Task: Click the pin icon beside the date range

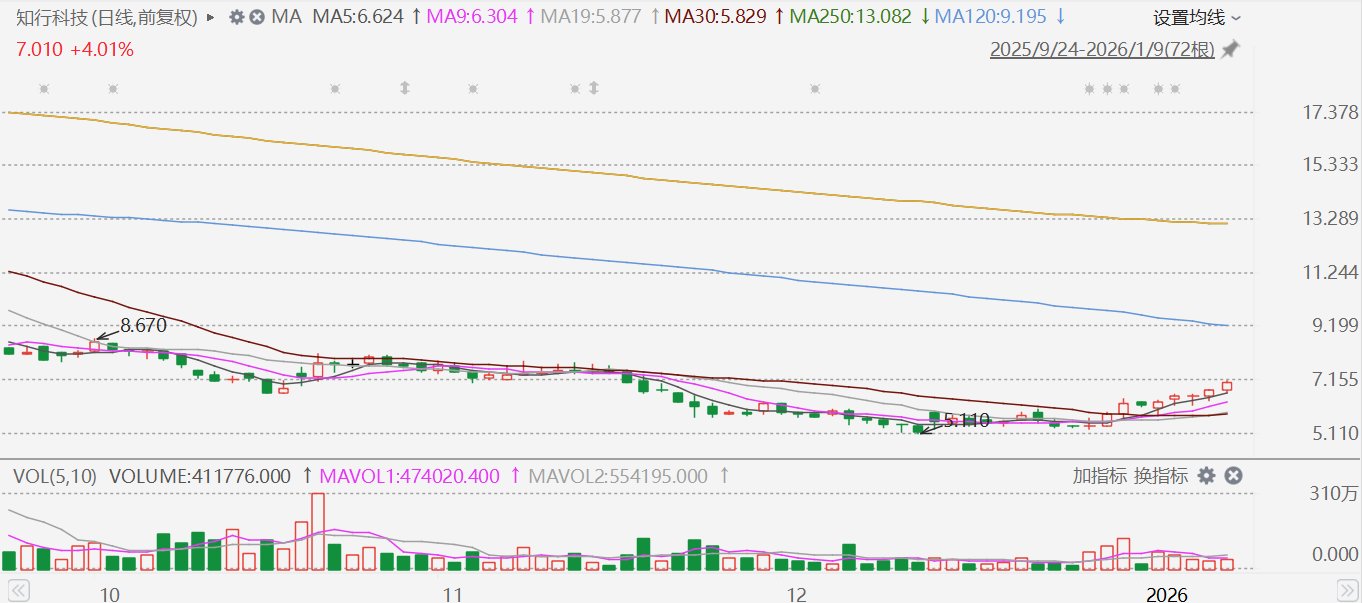Action: coord(1230,49)
